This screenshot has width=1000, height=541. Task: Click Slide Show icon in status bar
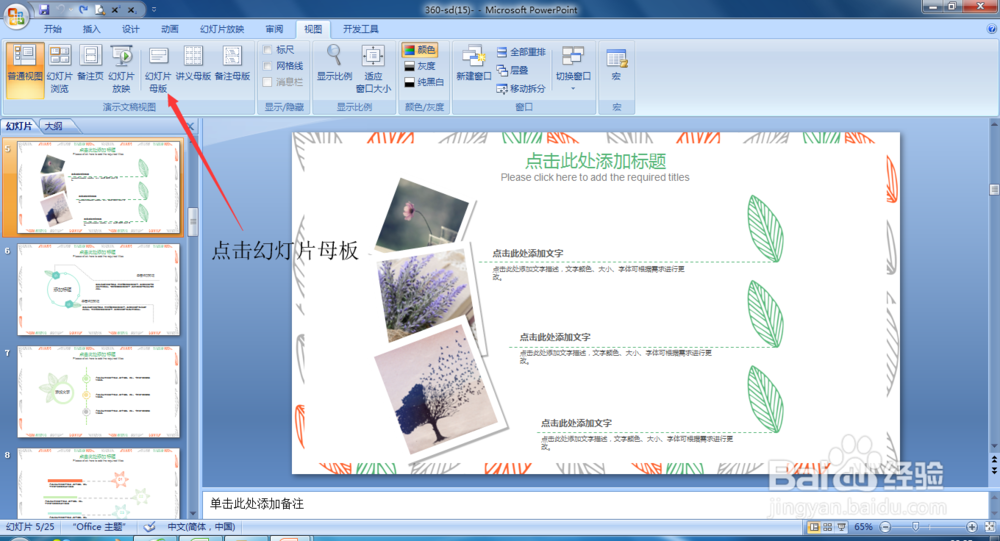(x=842, y=527)
